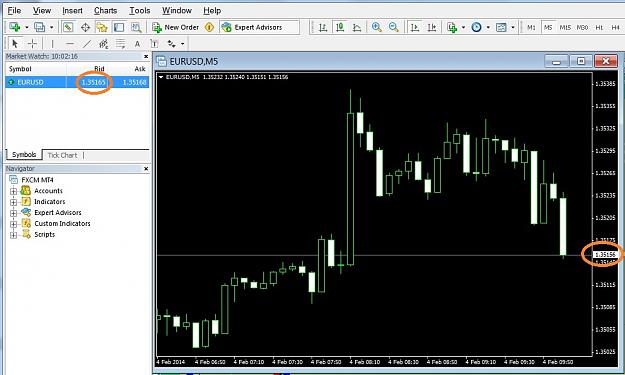625x375 pixels.
Task: Switch to the Tick Chart tab
Action: pyautogui.click(x=63, y=155)
